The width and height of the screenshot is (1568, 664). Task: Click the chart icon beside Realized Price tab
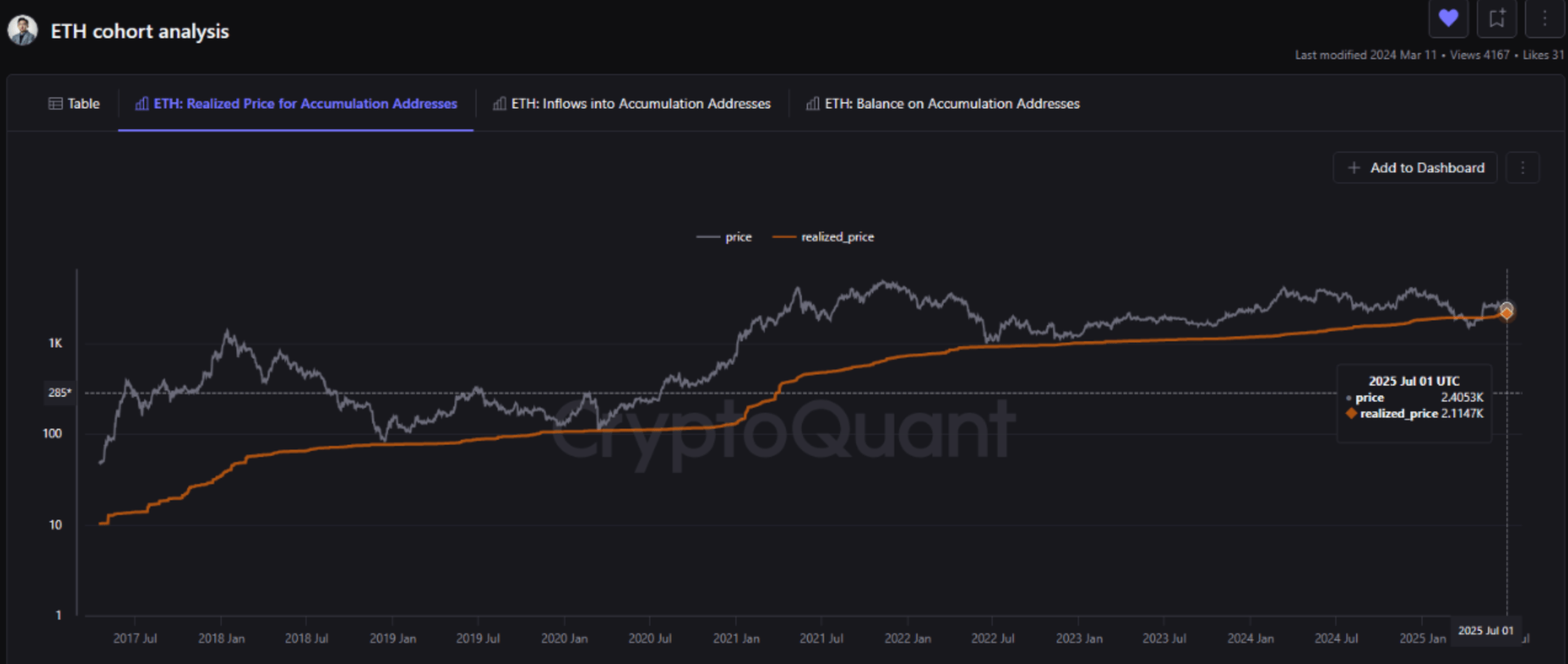(143, 103)
